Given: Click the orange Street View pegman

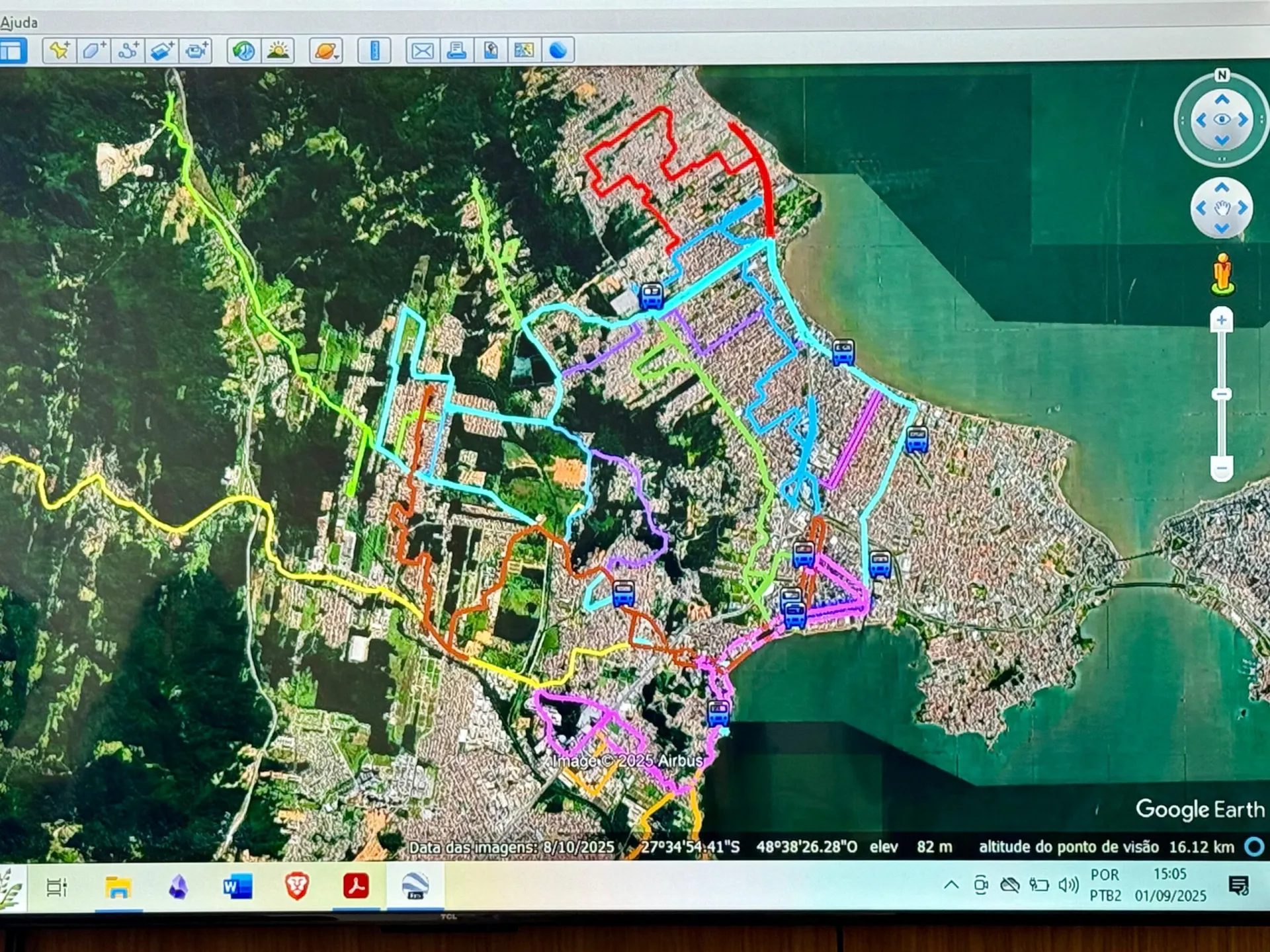Looking at the screenshot, I should [x=1222, y=274].
